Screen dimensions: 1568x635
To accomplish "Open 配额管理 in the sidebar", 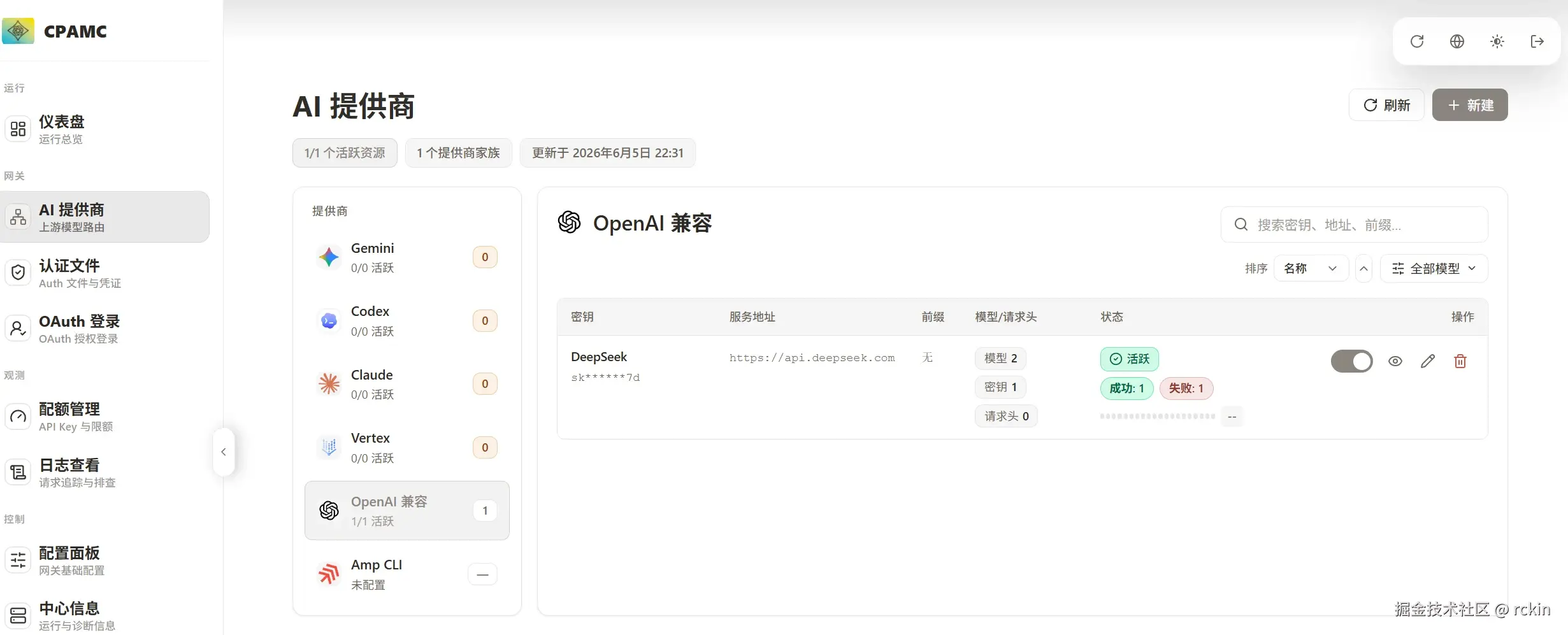I will [104, 417].
